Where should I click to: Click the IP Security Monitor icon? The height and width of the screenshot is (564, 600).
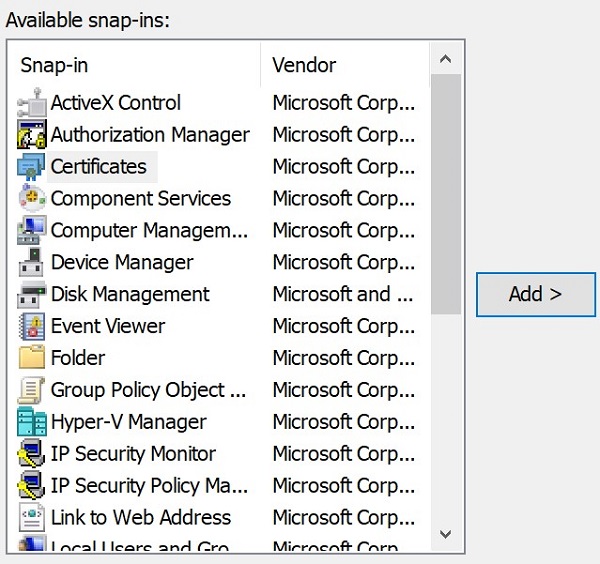pos(32,454)
